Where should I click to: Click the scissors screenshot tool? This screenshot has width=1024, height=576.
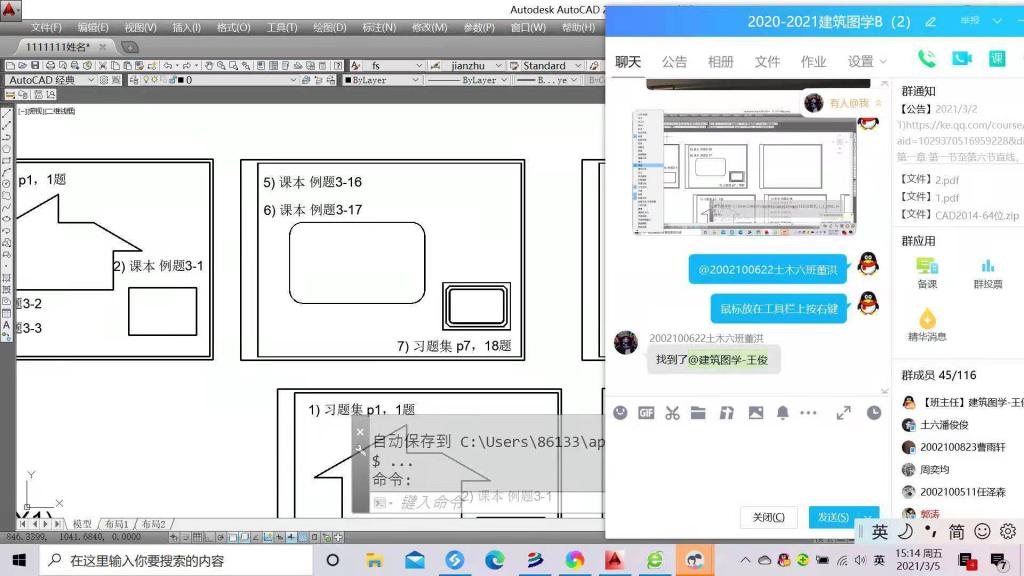(x=672, y=413)
